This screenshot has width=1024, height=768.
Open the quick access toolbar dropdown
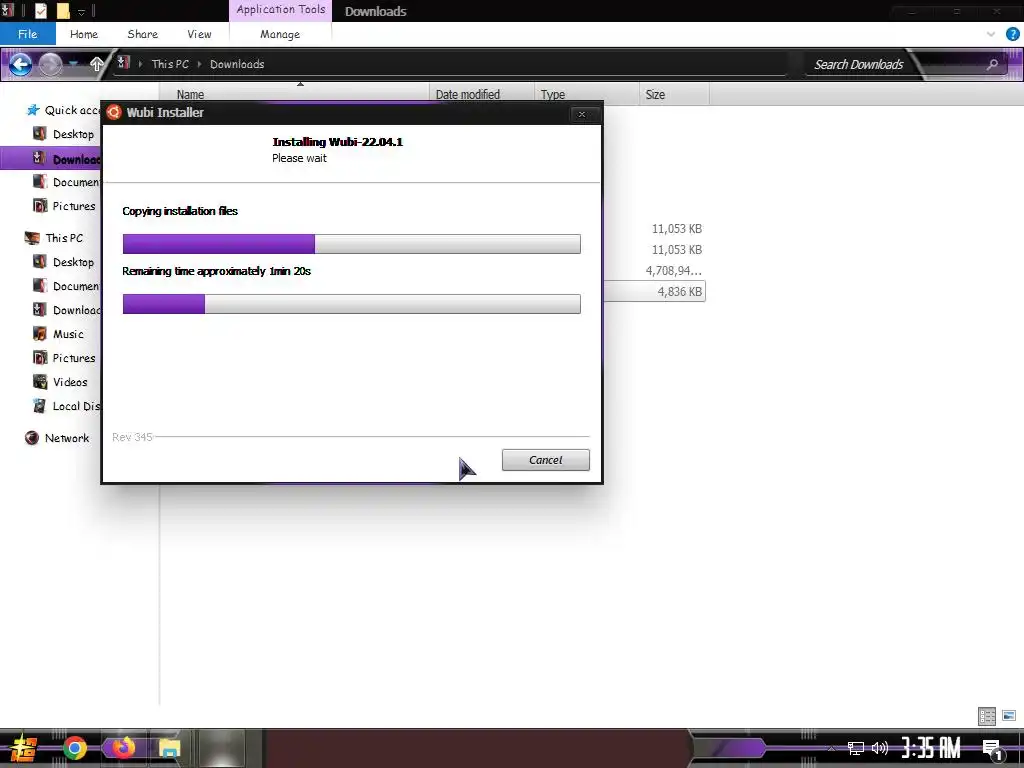tap(82, 11)
